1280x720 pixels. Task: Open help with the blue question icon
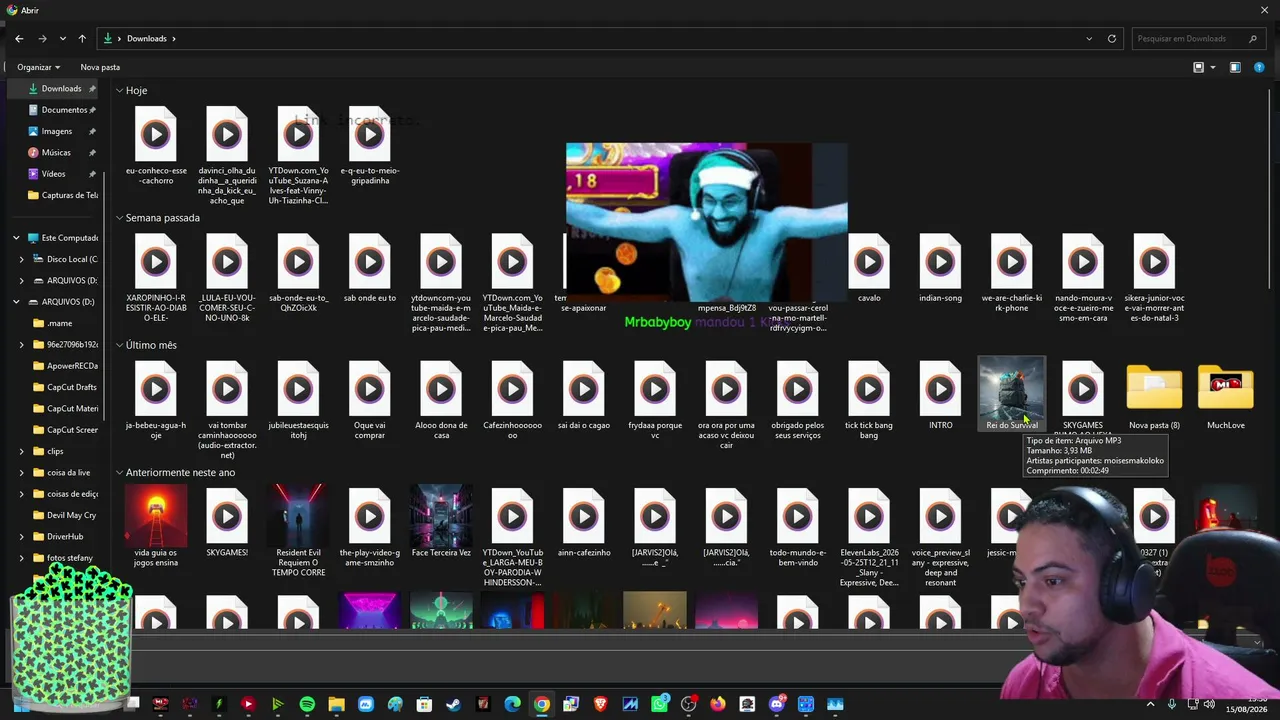click(x=1259, y=67)
